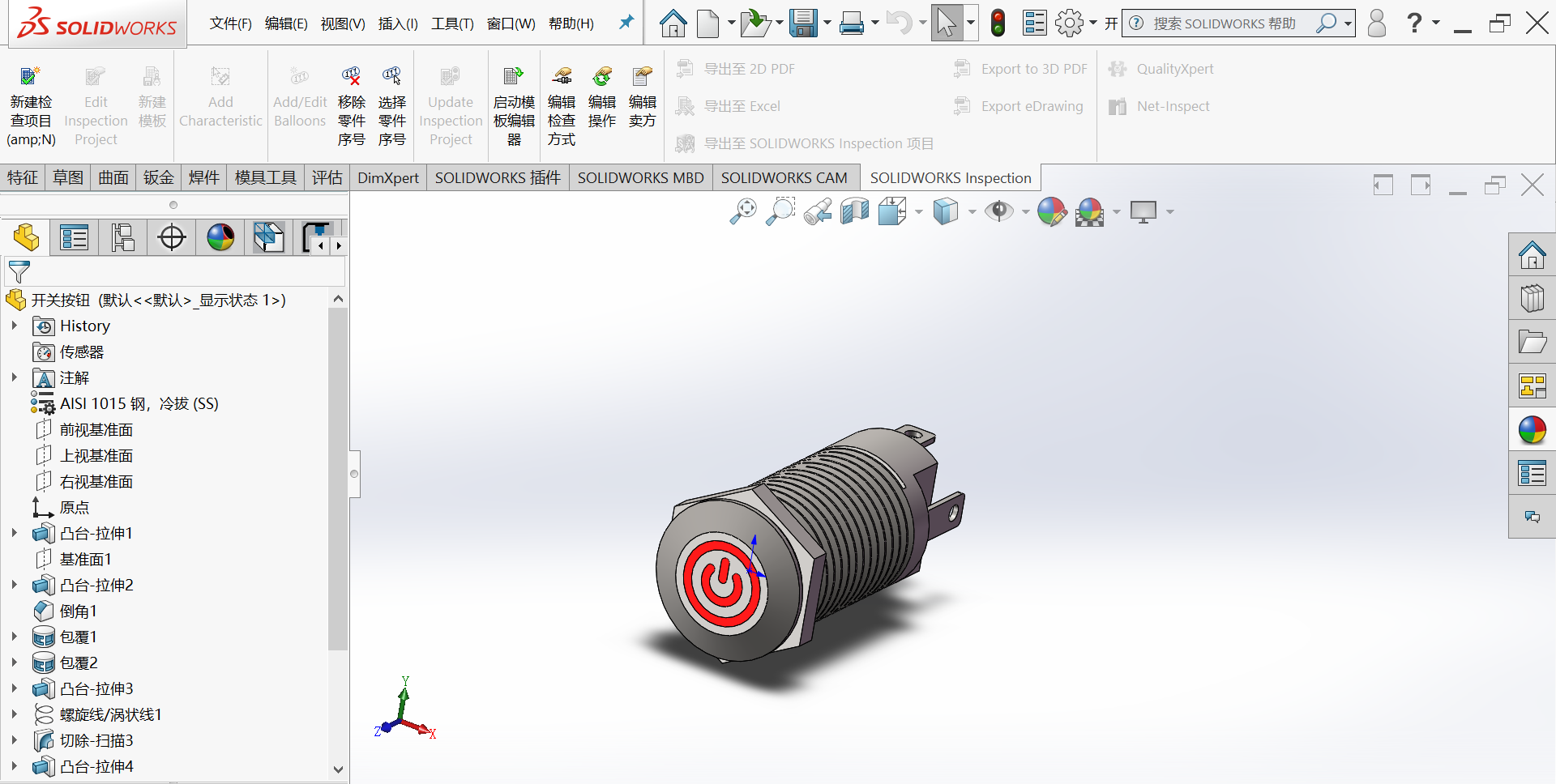Open Appearances, Scenes, Decals task pane tab
This screenshot has width=1556, height=784.
1532,430
